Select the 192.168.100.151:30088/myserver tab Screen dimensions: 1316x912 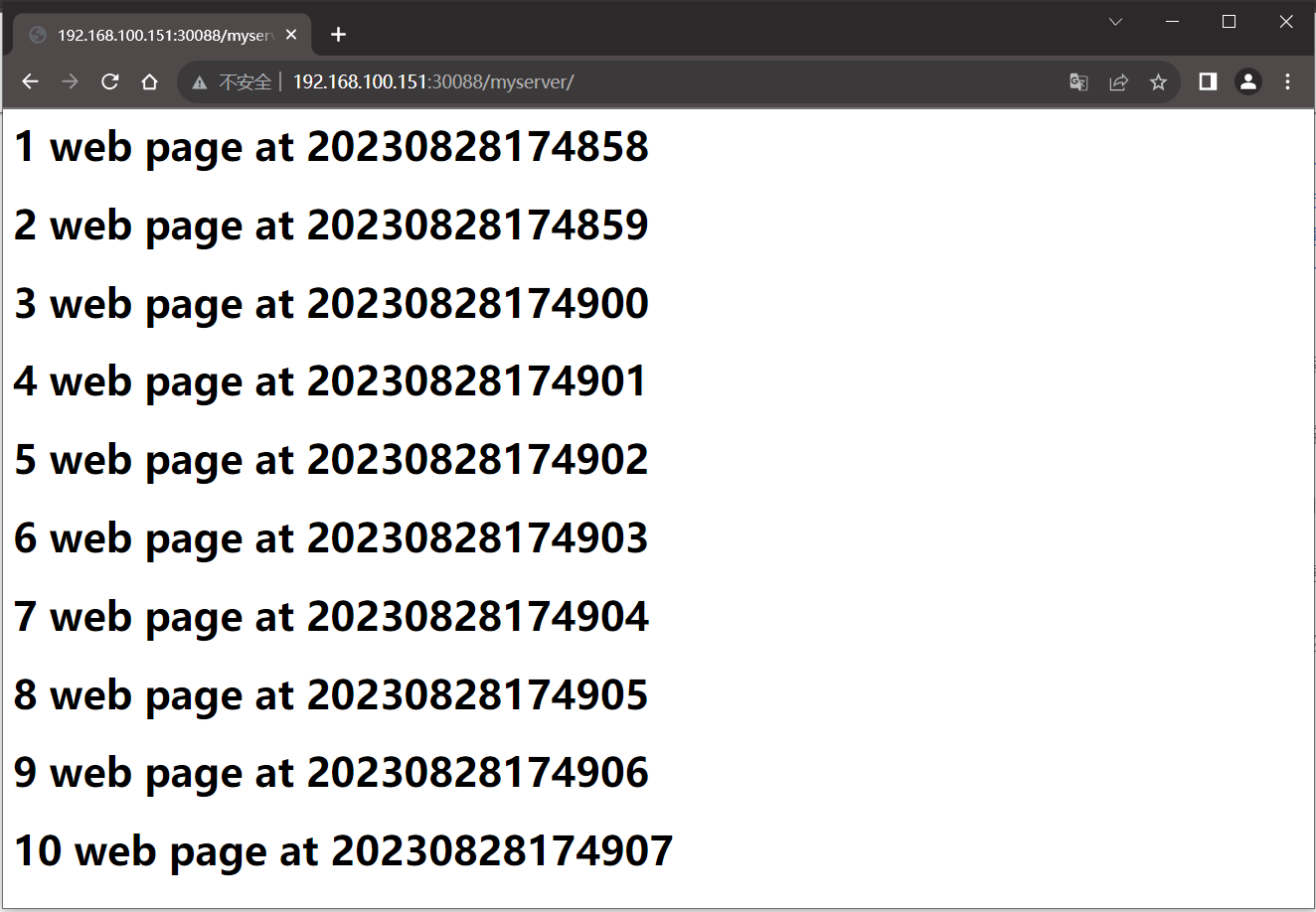(x=163, y=35)
